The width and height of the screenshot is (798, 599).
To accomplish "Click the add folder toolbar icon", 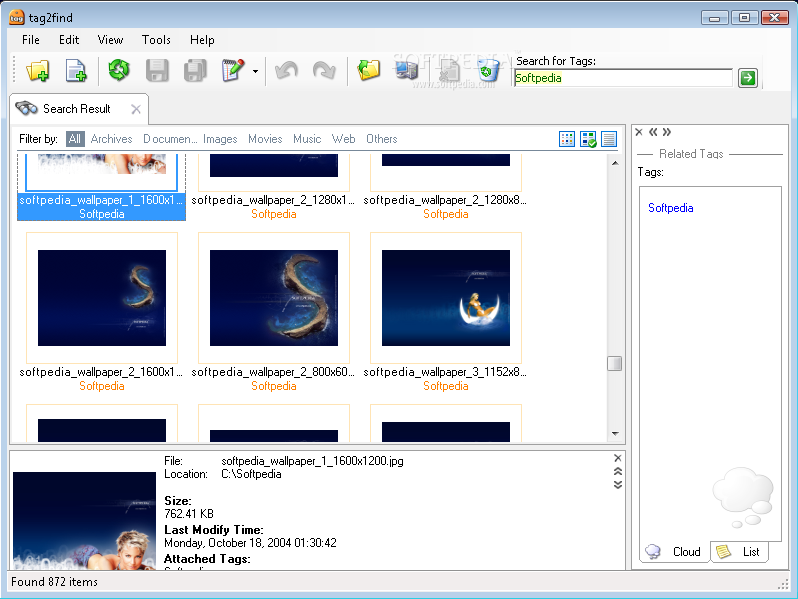I will (38, 71).
